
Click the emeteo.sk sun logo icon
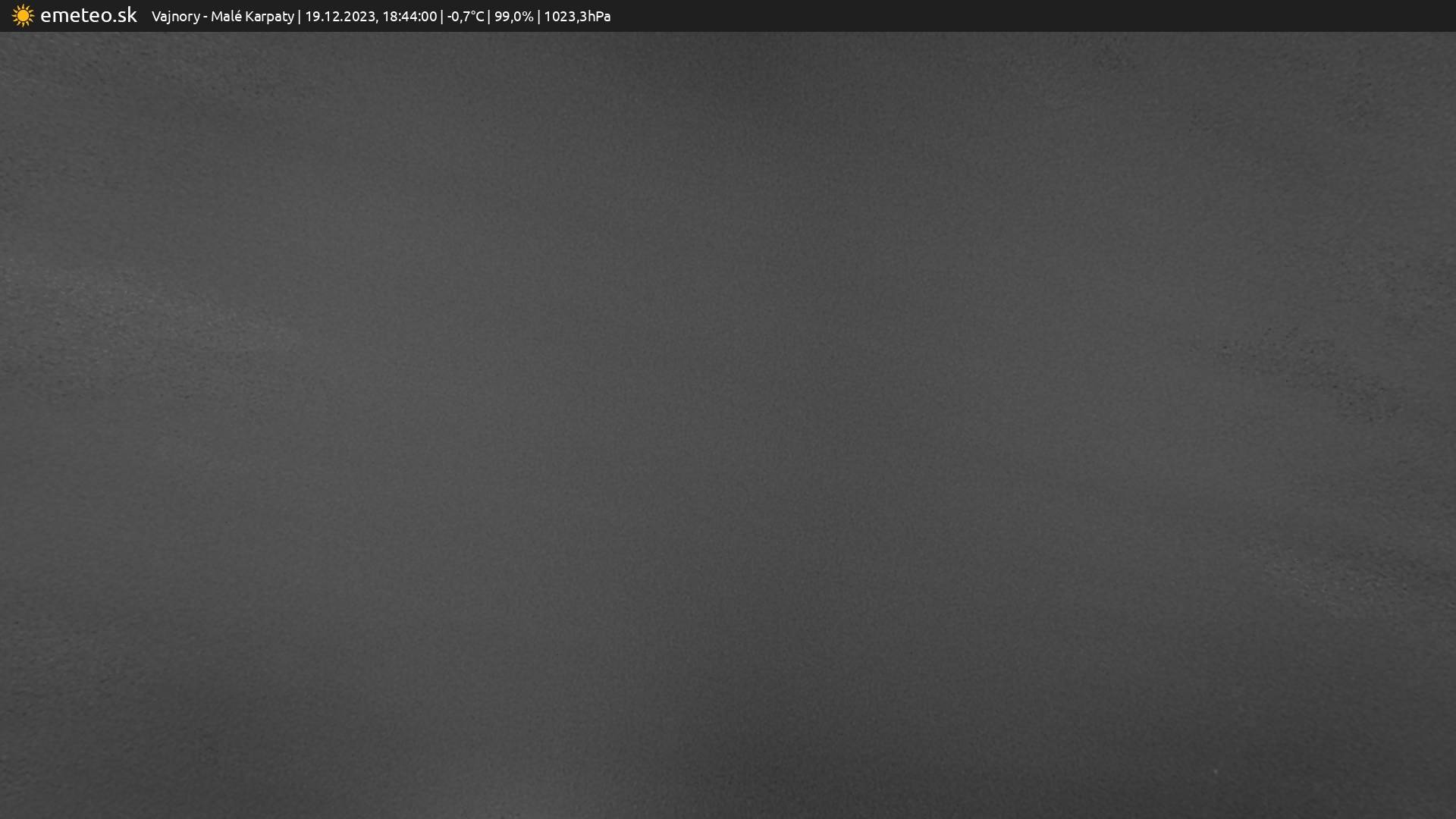tap(23, 16)
